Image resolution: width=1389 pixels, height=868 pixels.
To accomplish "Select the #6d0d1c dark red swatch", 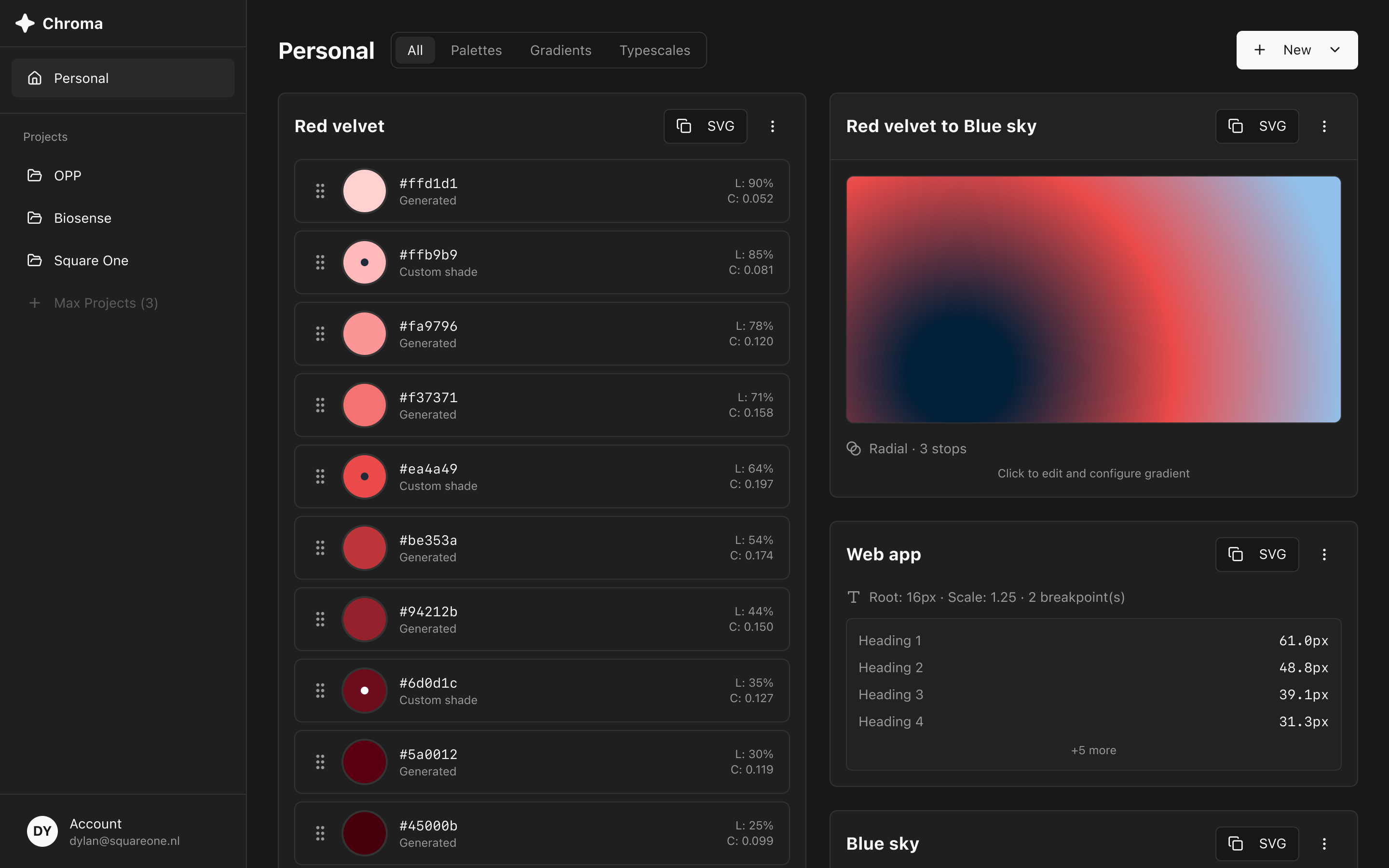I will click(x=365, y=691).
